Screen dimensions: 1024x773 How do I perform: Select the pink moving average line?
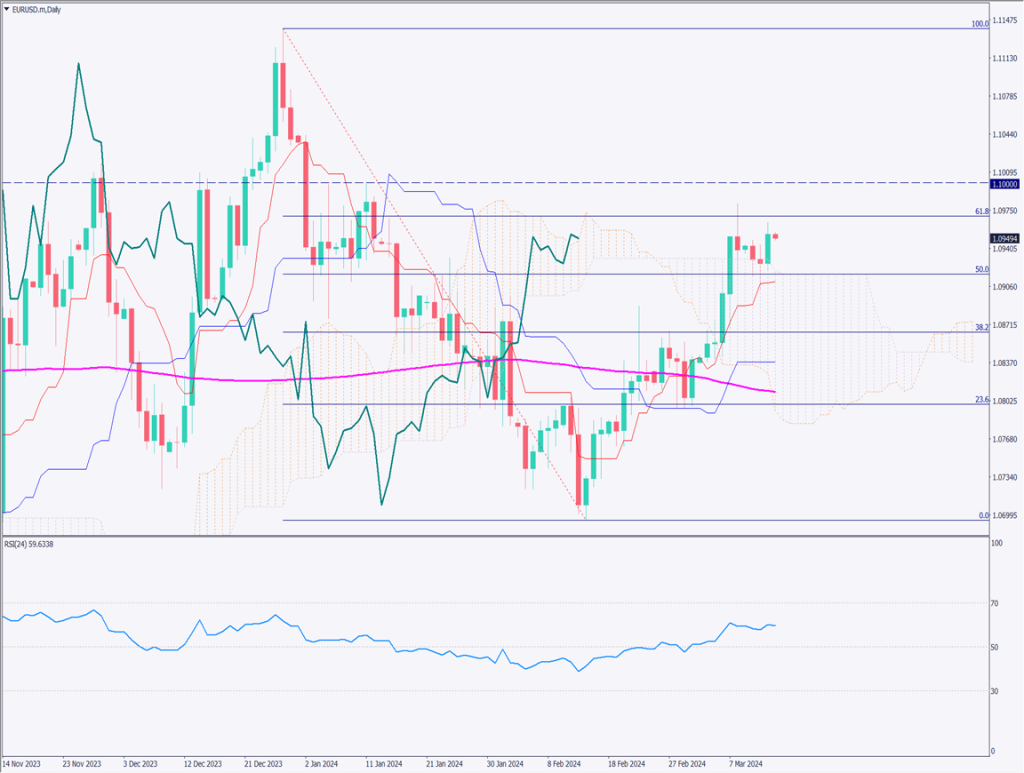pos(250,379)
